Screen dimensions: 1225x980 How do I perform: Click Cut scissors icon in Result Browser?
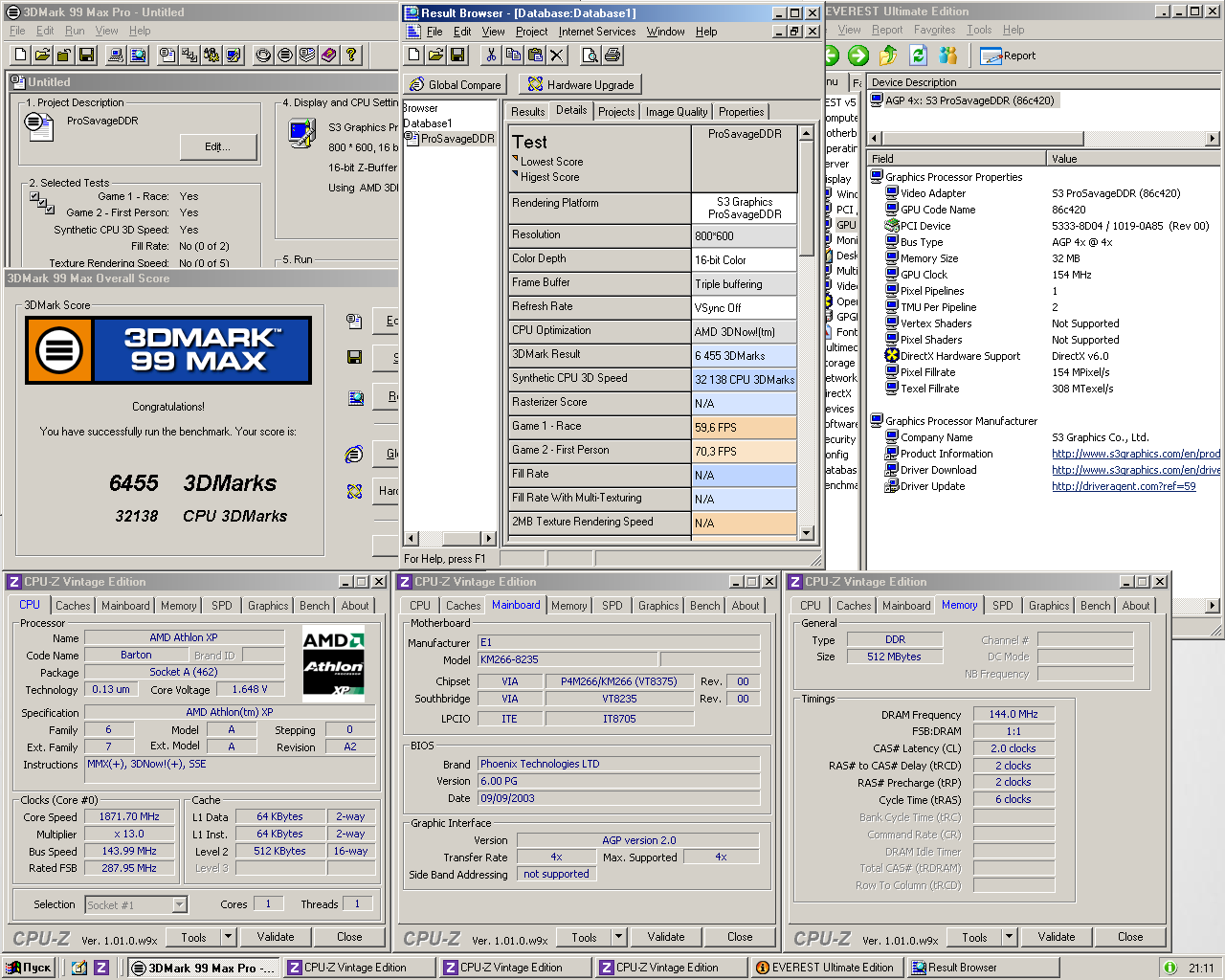tap(491, 56)
